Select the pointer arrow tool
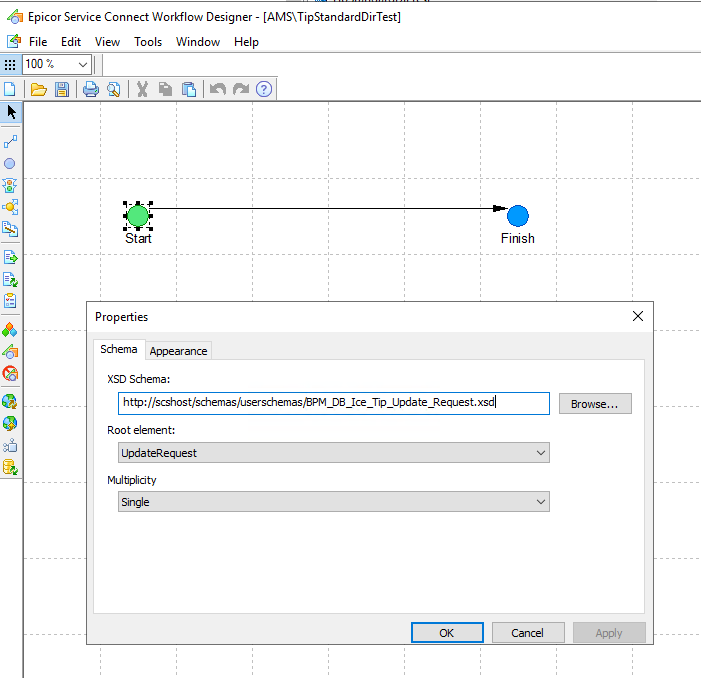The height and width of the screenshot is (678, 701). coord(11,112)
